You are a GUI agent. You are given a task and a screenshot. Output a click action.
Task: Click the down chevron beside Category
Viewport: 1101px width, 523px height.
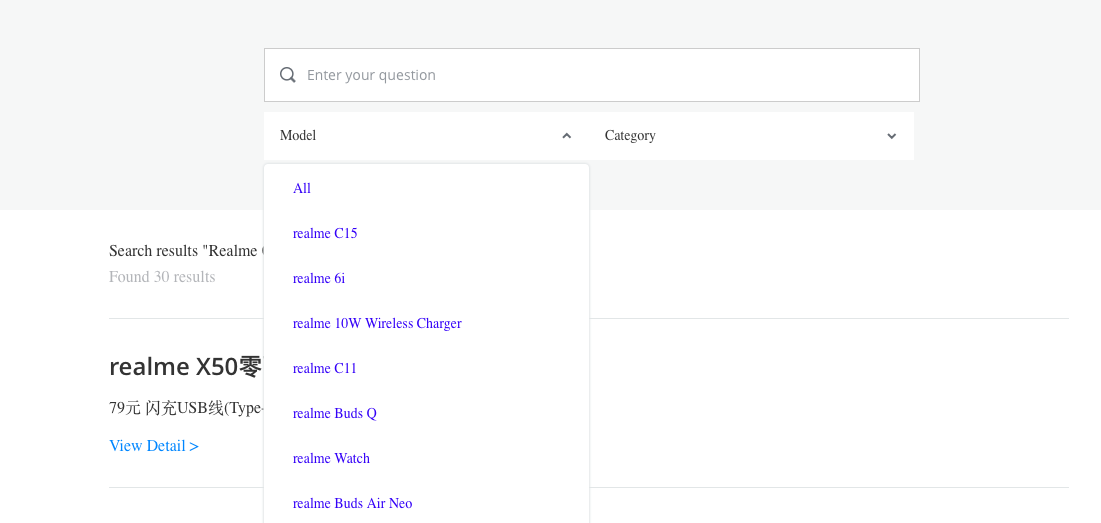[891, 135]
